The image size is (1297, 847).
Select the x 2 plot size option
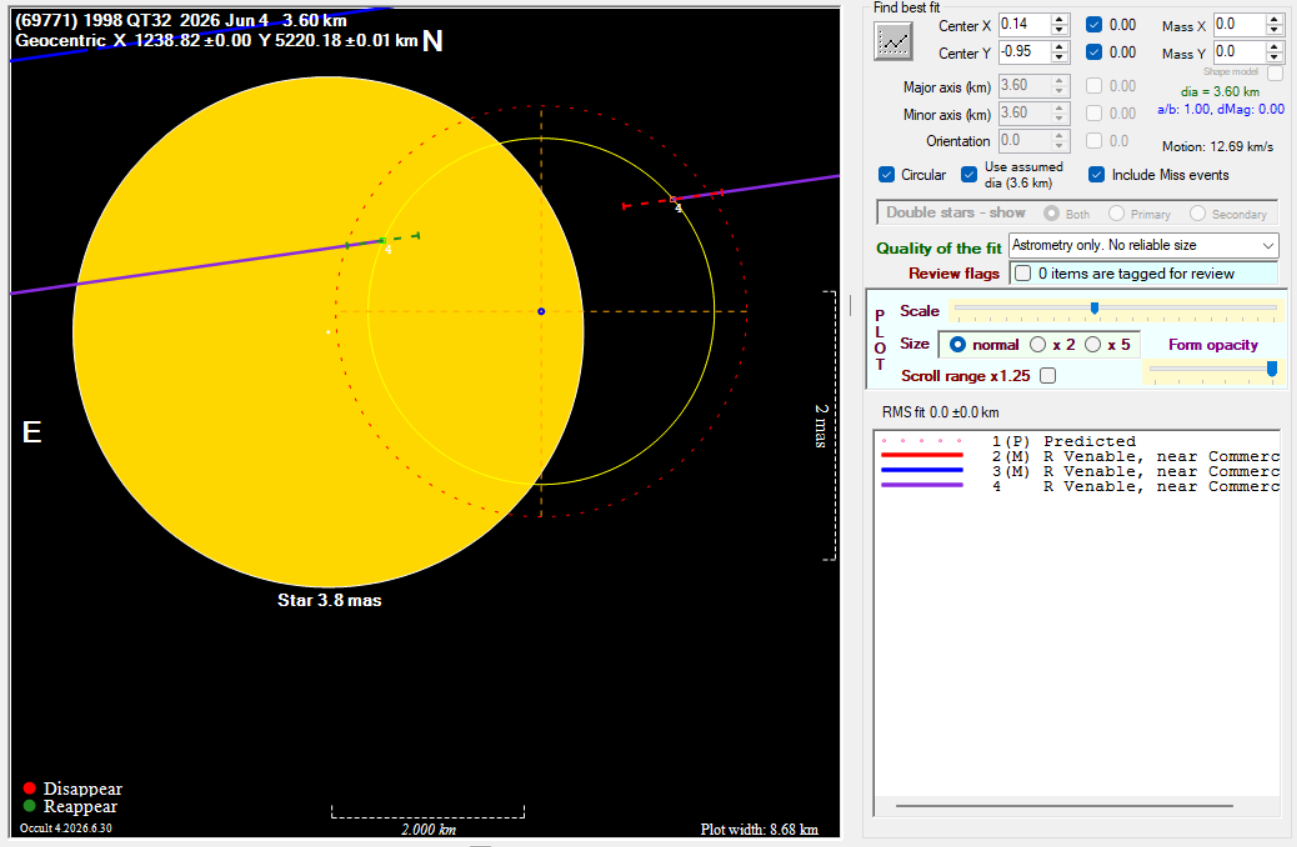1038,344
